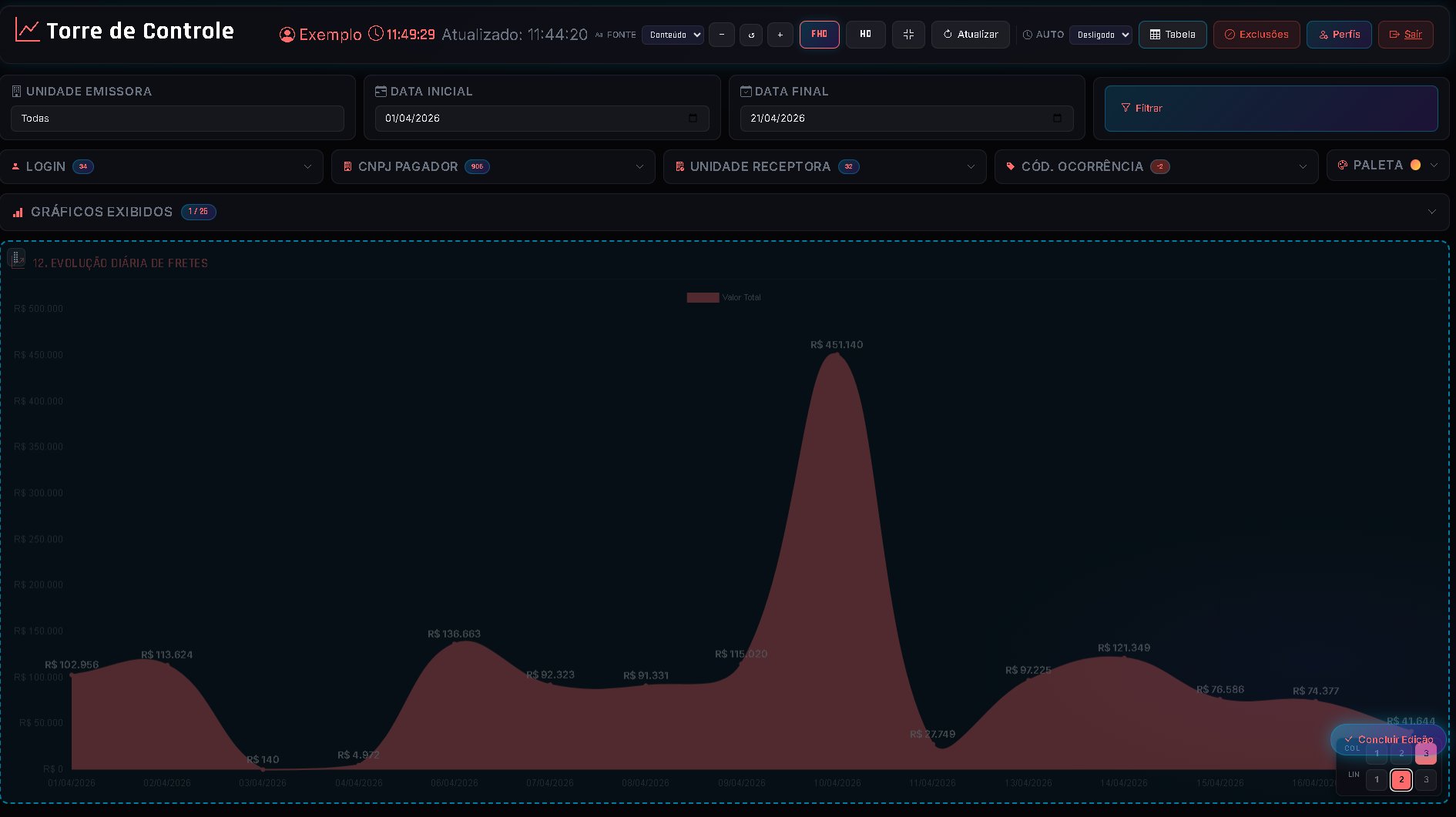Open the Fonte Conteúdo dropdown
1456x817 pixels.
point(673,35)
